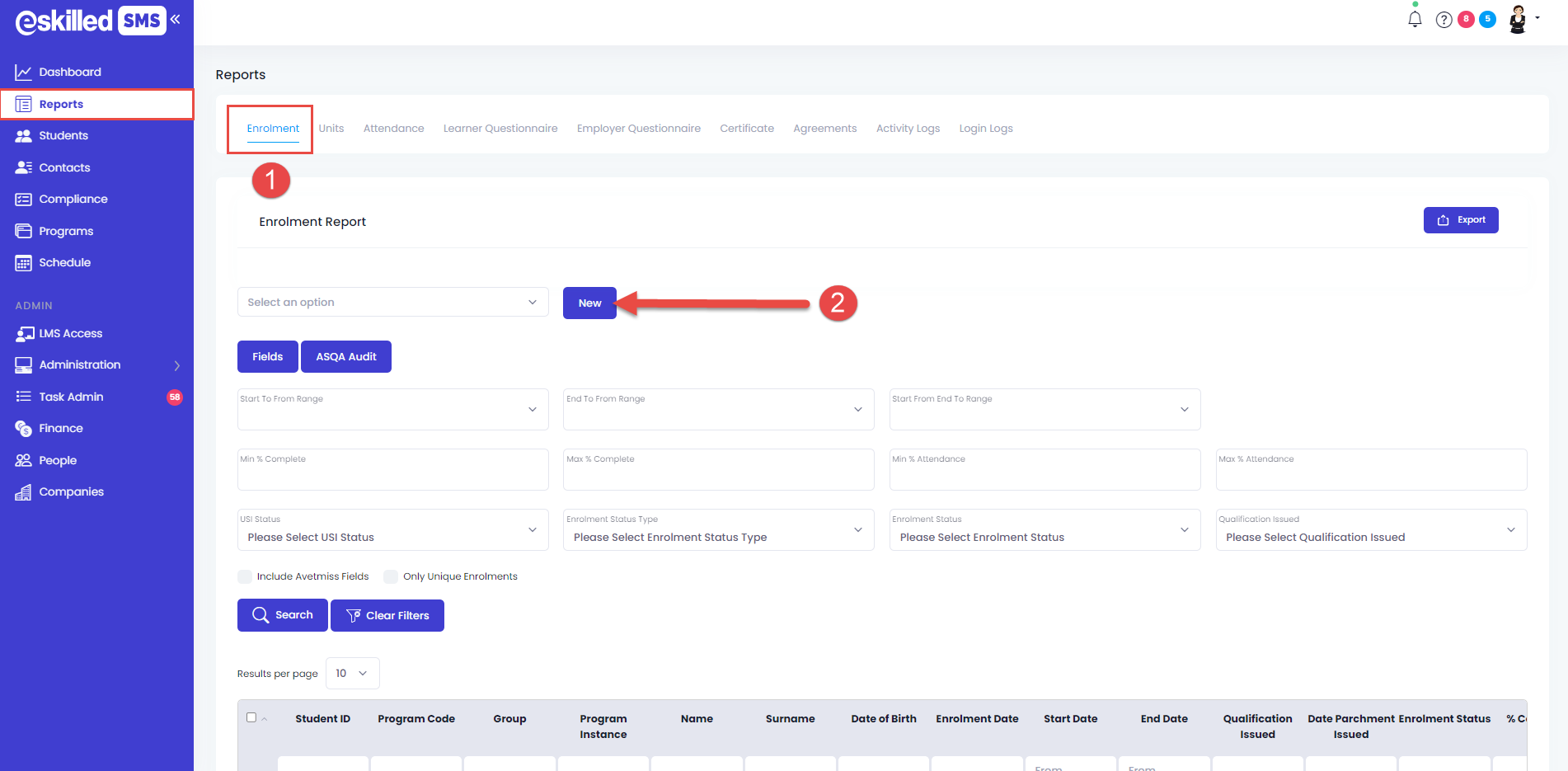Collapse the sidebar with double-chevron icon
Screen dimensions: 1568x771
[175, 19]
